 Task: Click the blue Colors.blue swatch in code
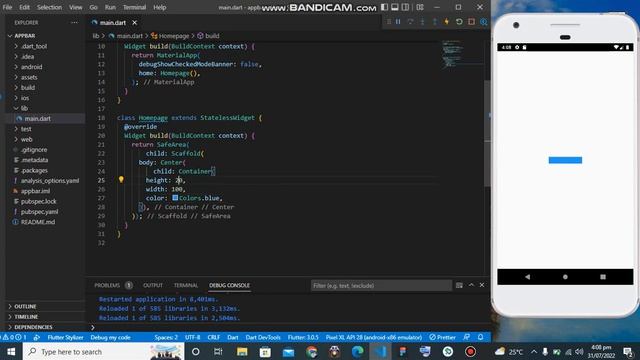tap(175, 198)
